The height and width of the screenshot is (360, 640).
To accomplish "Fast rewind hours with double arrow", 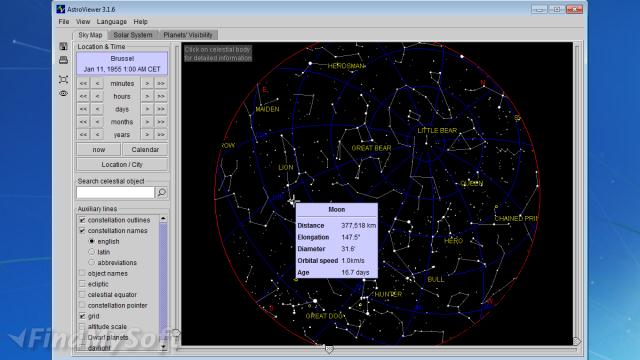I will [x=83, y=96].
